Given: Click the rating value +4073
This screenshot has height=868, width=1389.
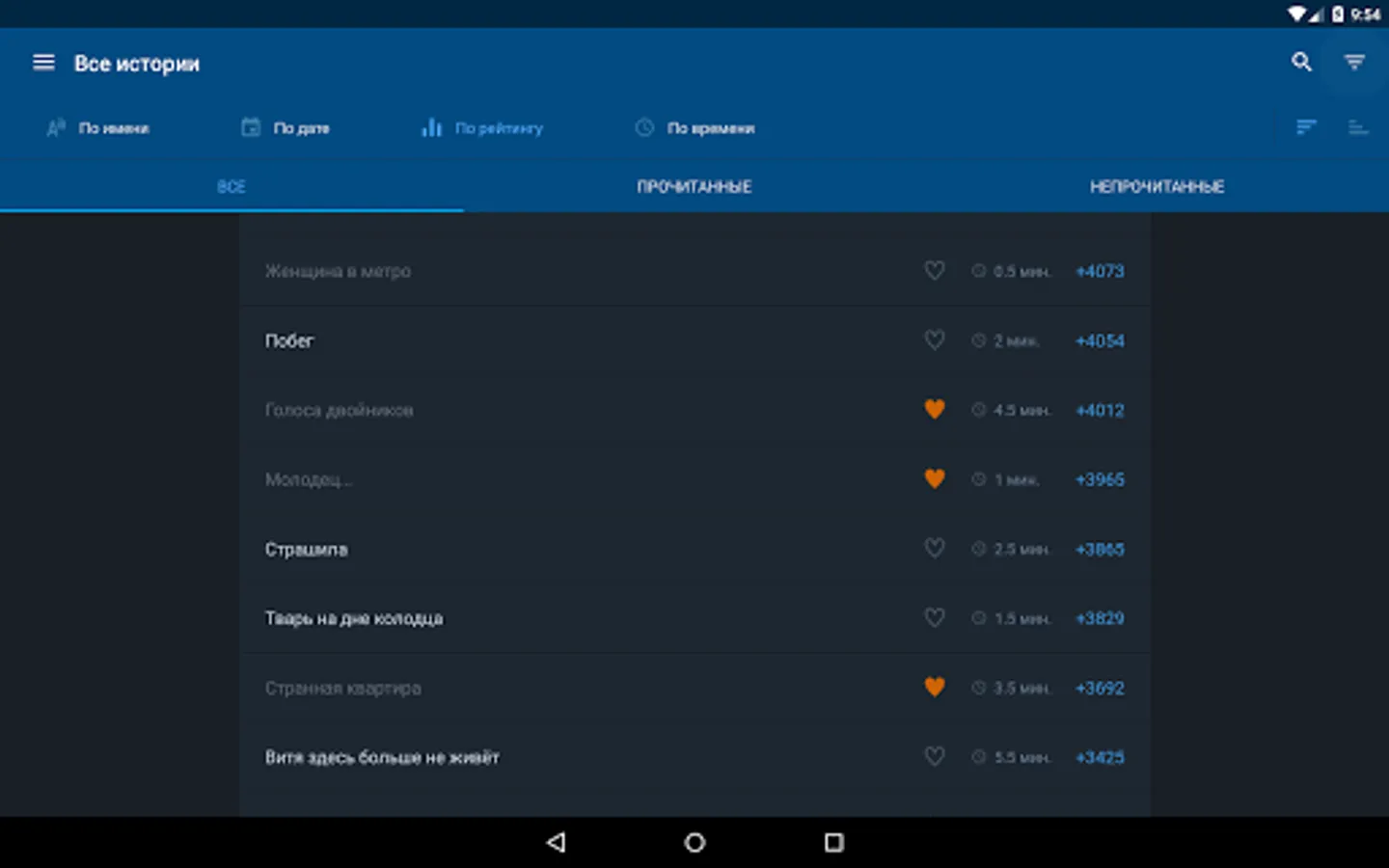Looking at the screenshot, I should pos(1100,272).
